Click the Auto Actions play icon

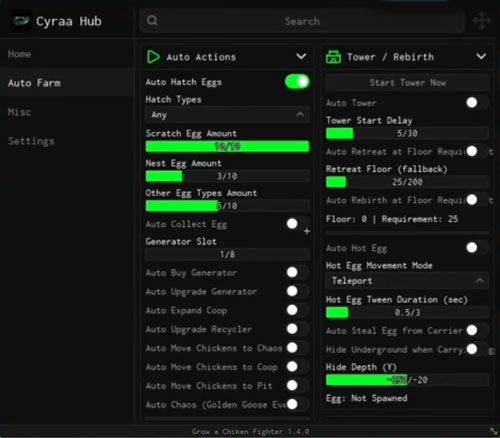point(153,57)
